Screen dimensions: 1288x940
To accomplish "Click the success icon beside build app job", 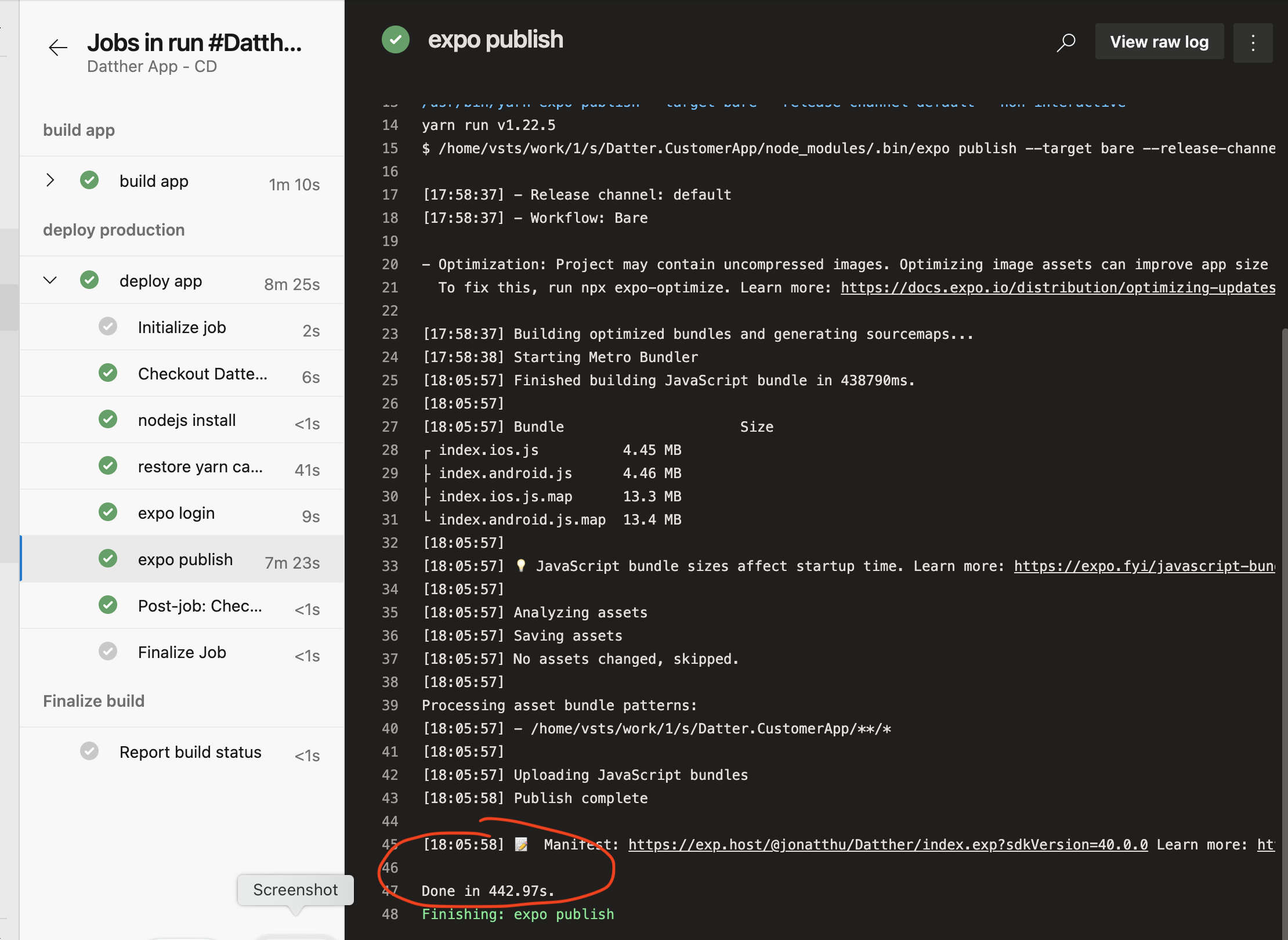I will tap(89, 180).
